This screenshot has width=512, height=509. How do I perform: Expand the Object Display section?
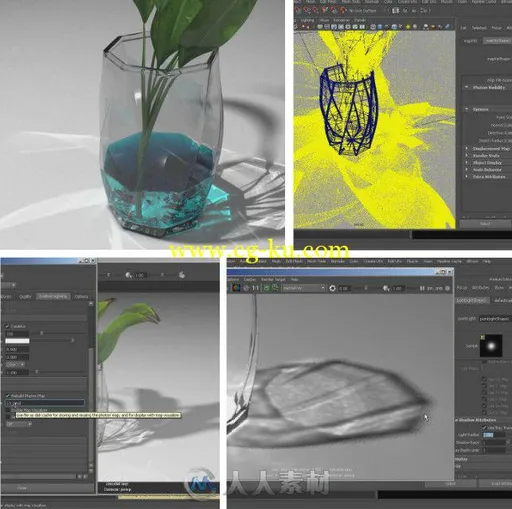click(x=467, y=162)
